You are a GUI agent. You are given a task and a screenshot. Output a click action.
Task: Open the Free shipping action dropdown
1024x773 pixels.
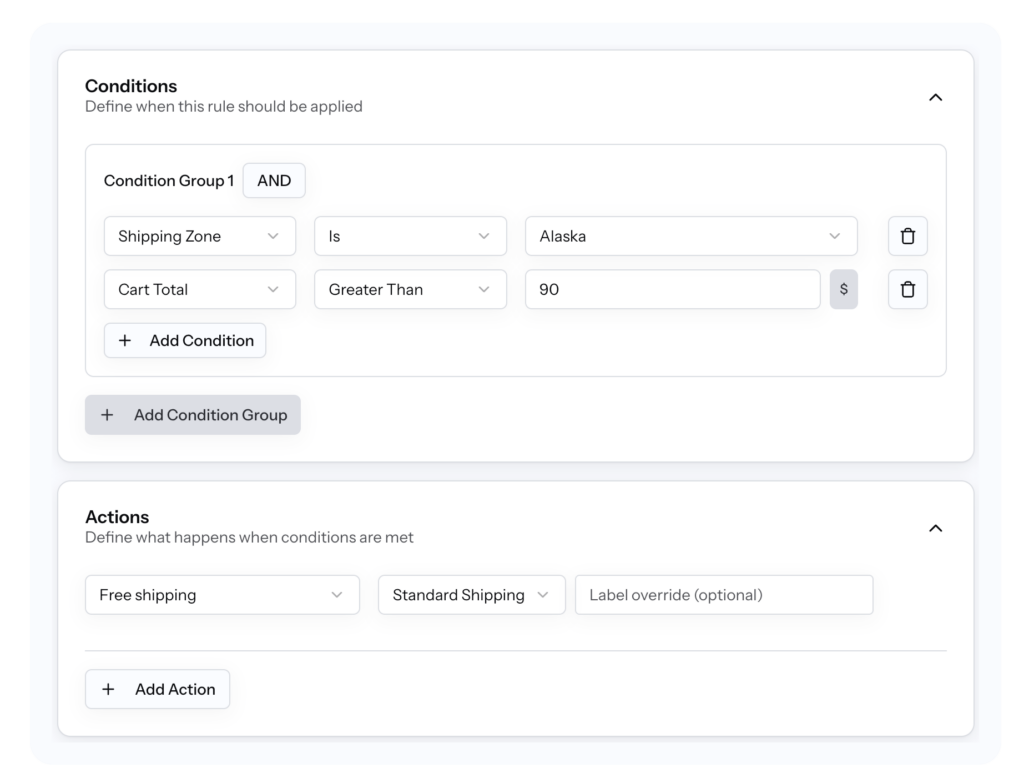coord(222,594)
